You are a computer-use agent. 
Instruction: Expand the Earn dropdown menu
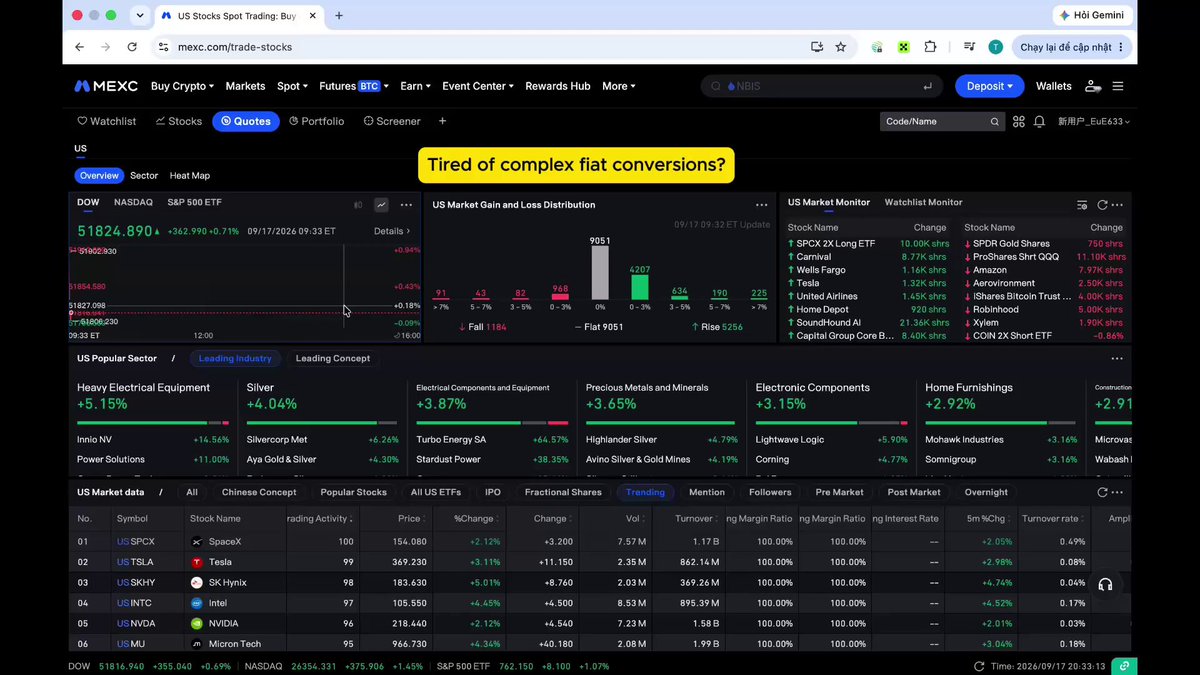(415, 86)
